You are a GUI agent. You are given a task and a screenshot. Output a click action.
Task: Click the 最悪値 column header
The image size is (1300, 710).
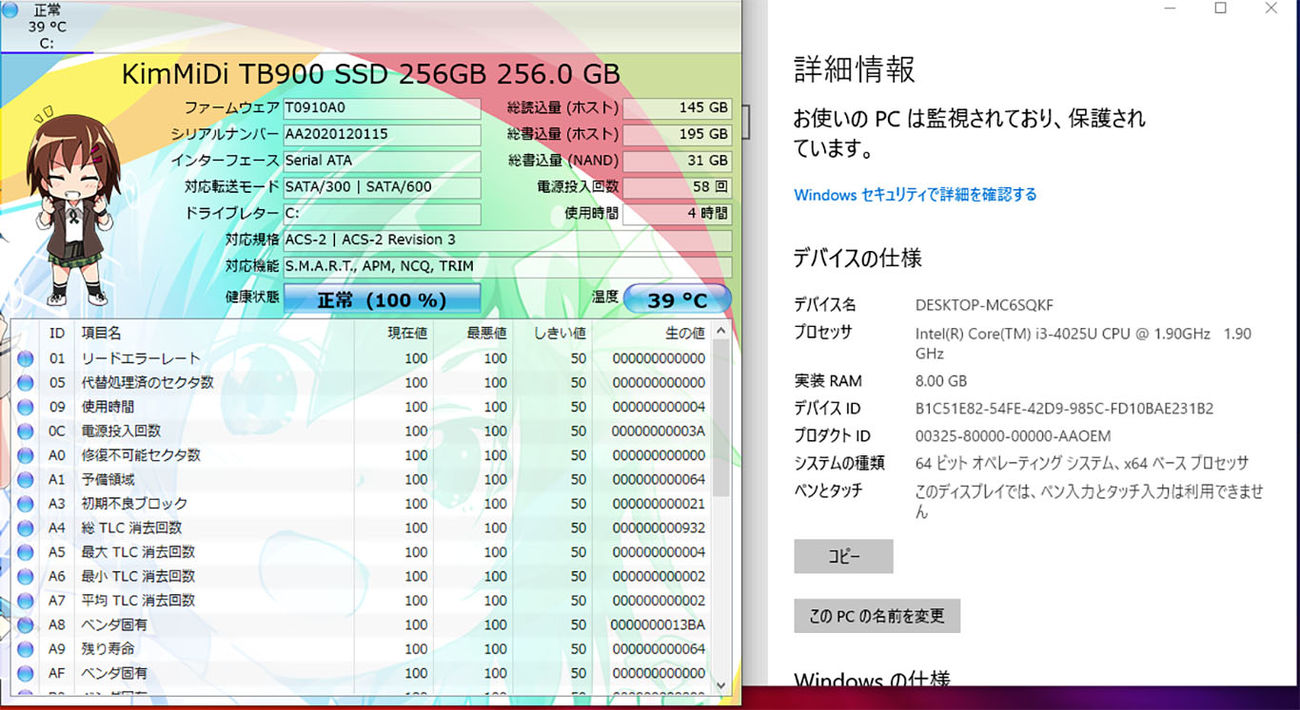(473, 333)
